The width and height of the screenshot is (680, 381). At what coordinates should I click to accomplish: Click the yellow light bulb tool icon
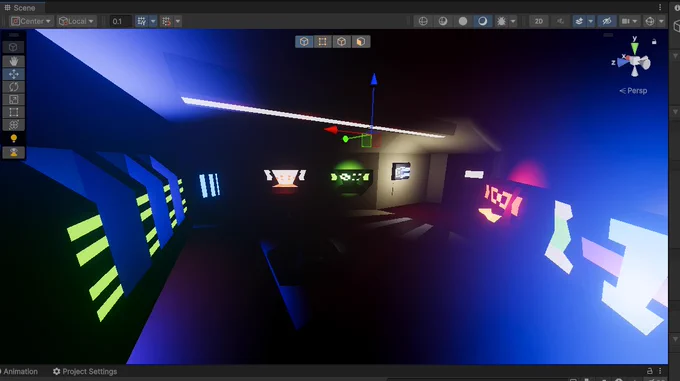point(13,138)
